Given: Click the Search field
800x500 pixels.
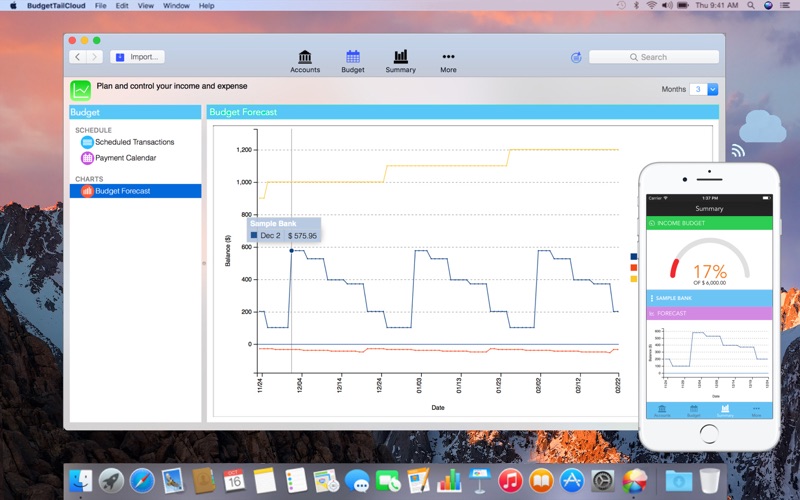Looking at the screenshot, I should tap(654, 57).
